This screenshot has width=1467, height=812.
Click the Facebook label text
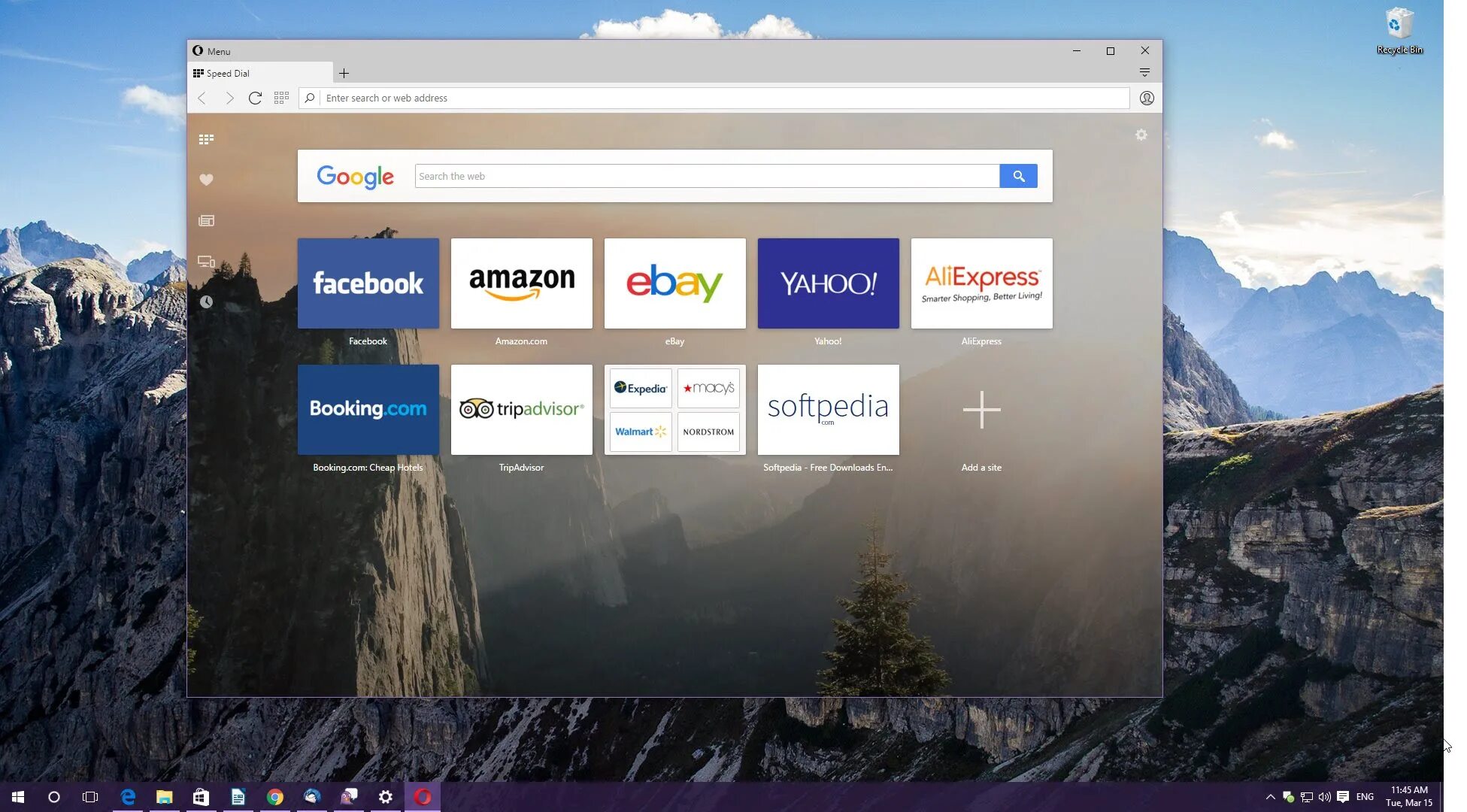(x=368, y=341)
